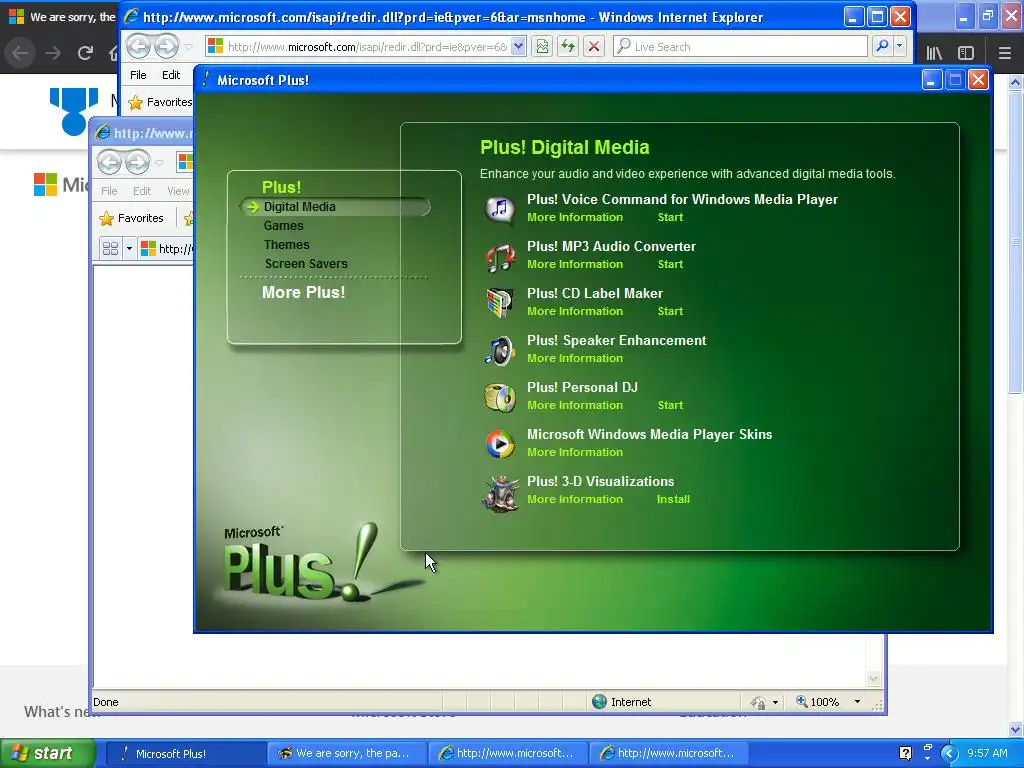Click the Firefox back arrow
This screenshot has height=768, width=1024.
(20, 53)
